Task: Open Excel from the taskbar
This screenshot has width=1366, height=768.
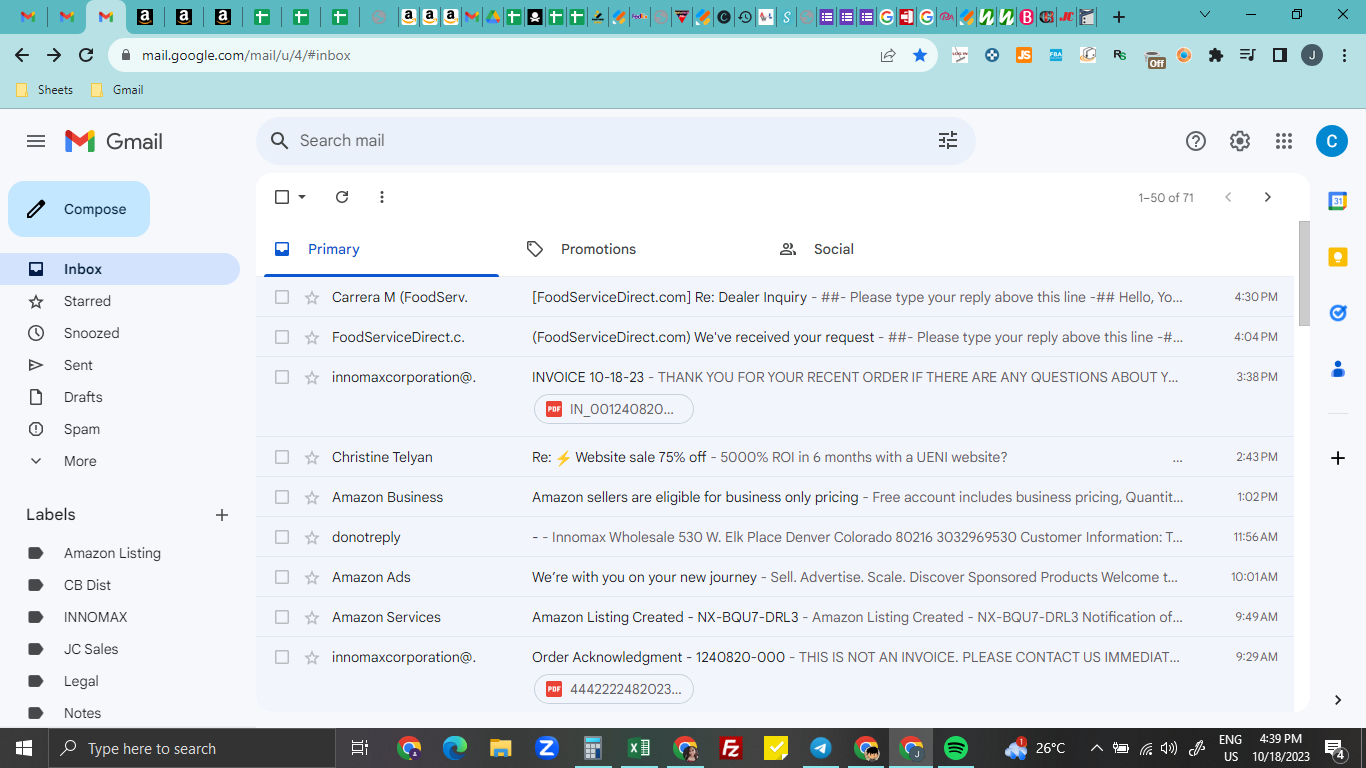Action: 639,748
